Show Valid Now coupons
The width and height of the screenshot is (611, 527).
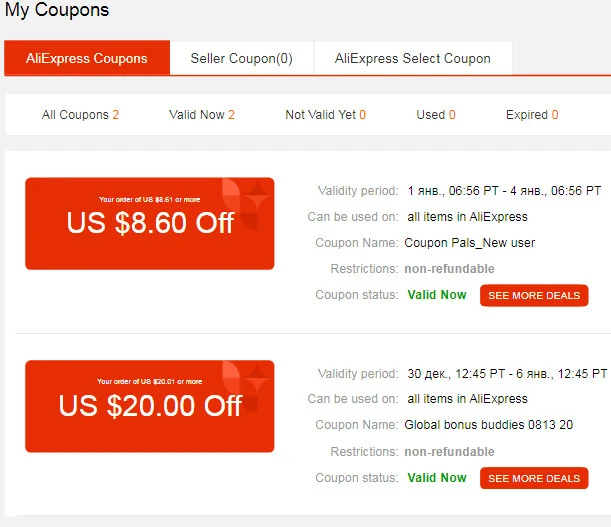point(202,115)
